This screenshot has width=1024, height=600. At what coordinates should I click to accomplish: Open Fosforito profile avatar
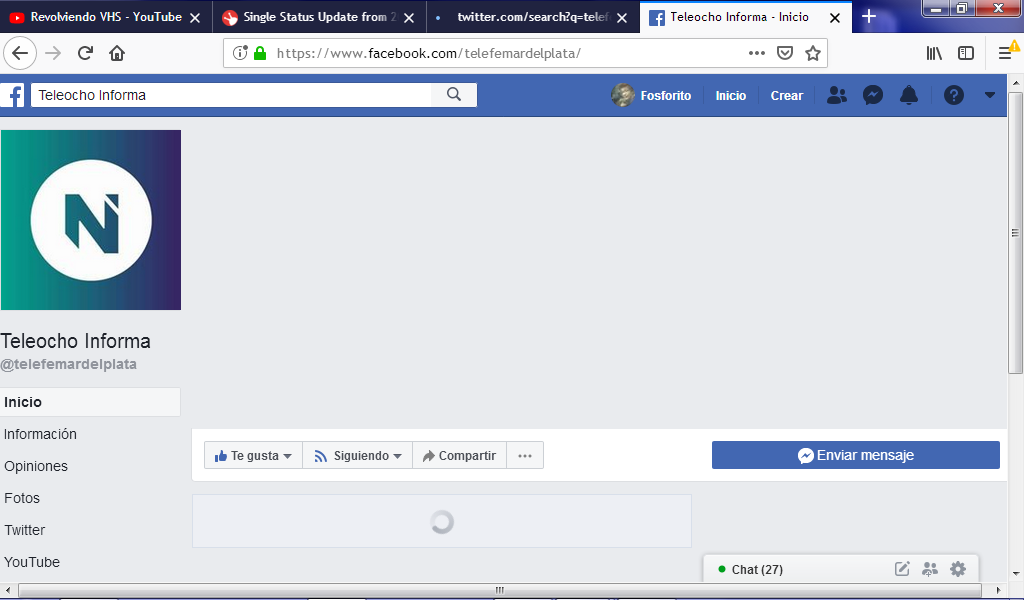(622, 95)
